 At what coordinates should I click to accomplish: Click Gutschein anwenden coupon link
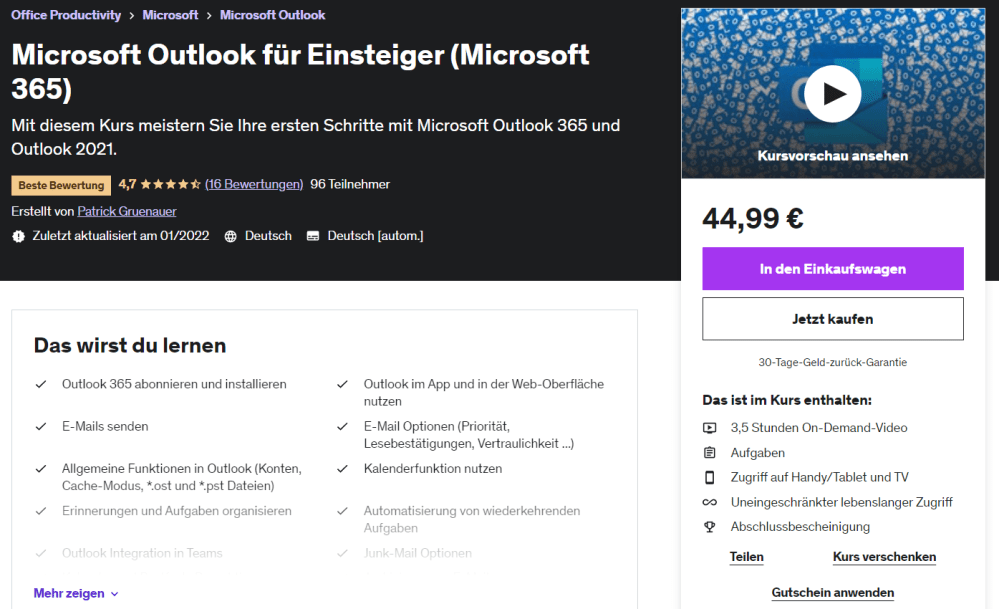coord(832,593)
